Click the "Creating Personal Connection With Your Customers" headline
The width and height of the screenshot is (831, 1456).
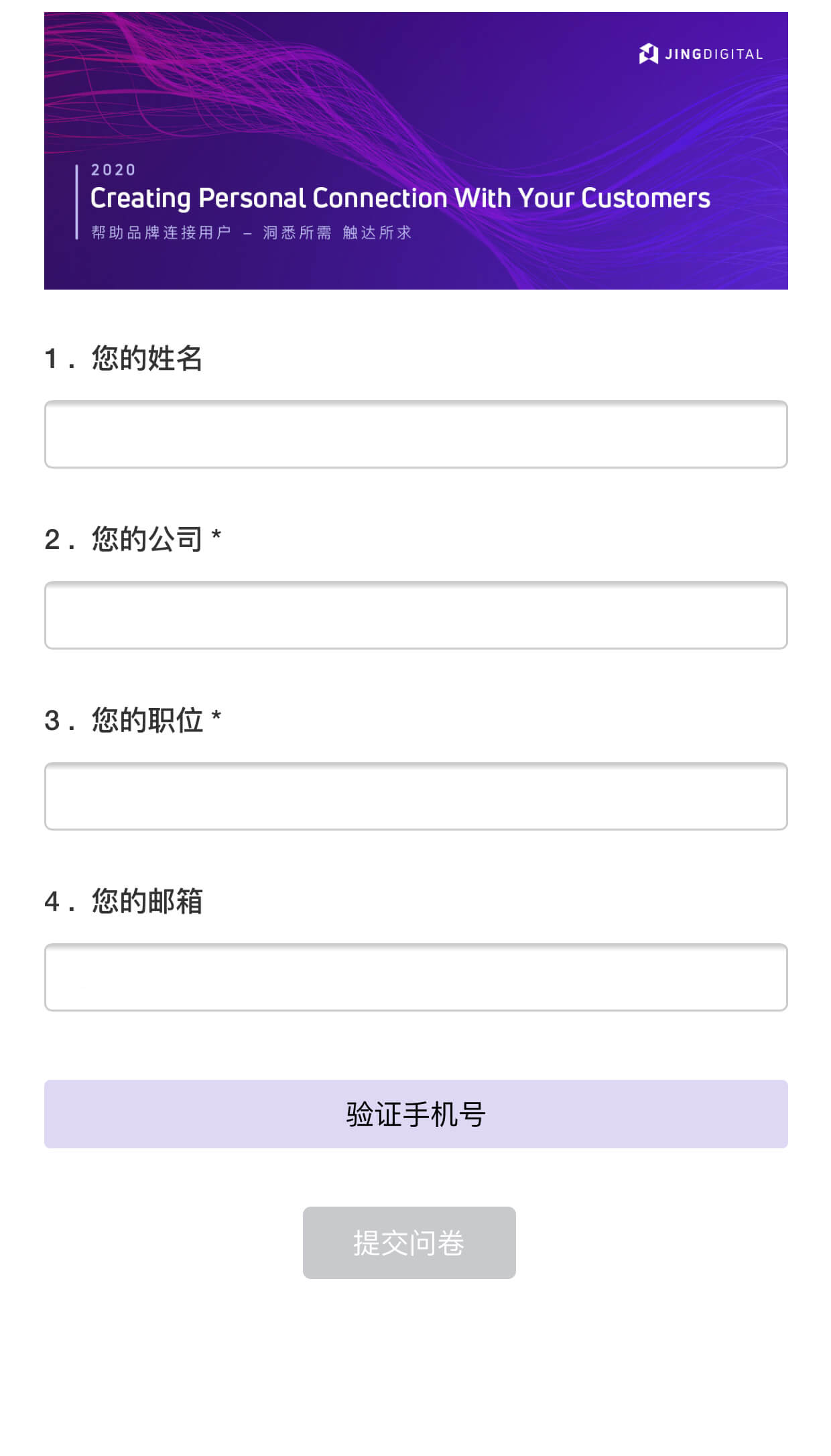coord(400,198)
